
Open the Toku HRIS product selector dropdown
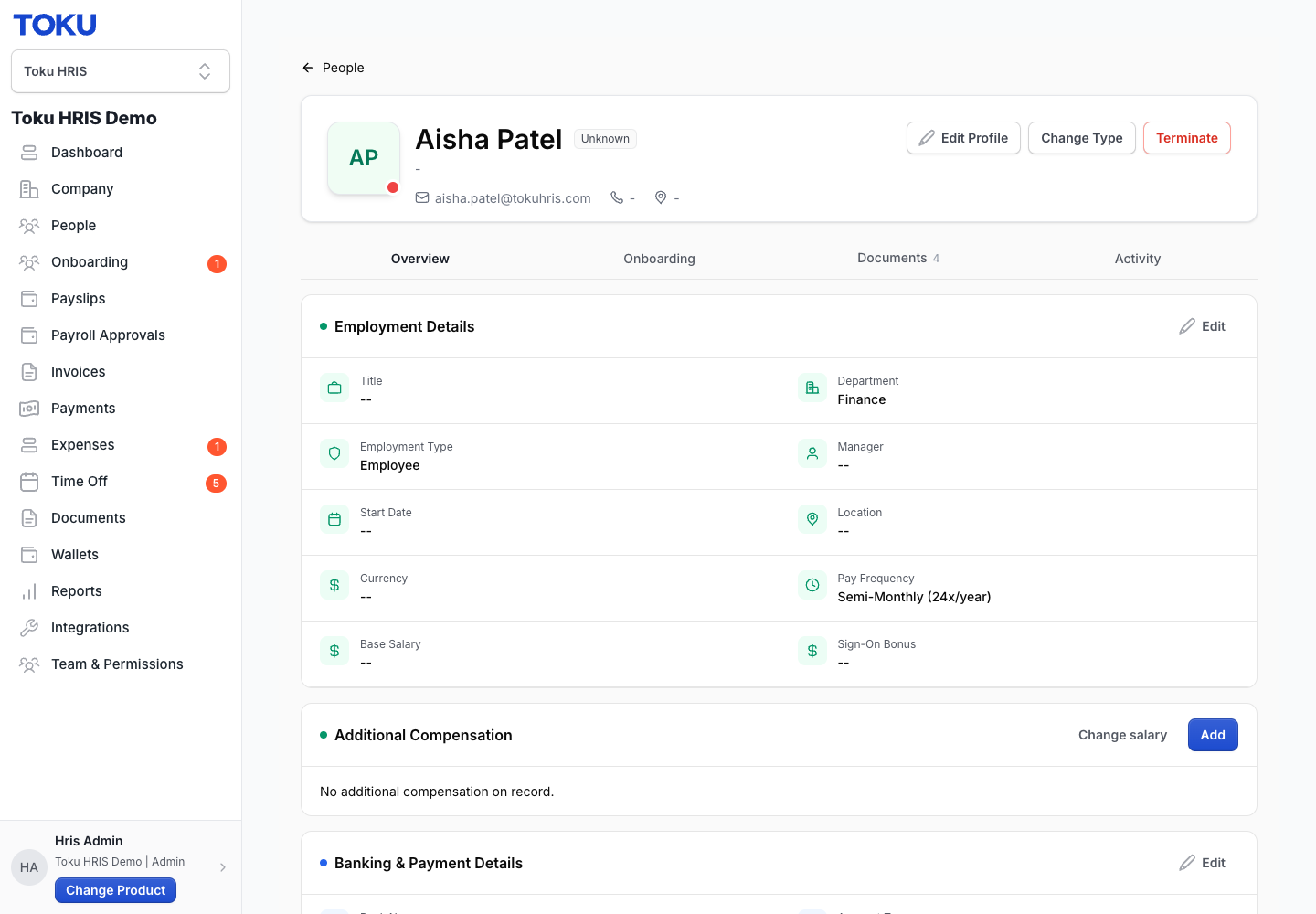121,71
